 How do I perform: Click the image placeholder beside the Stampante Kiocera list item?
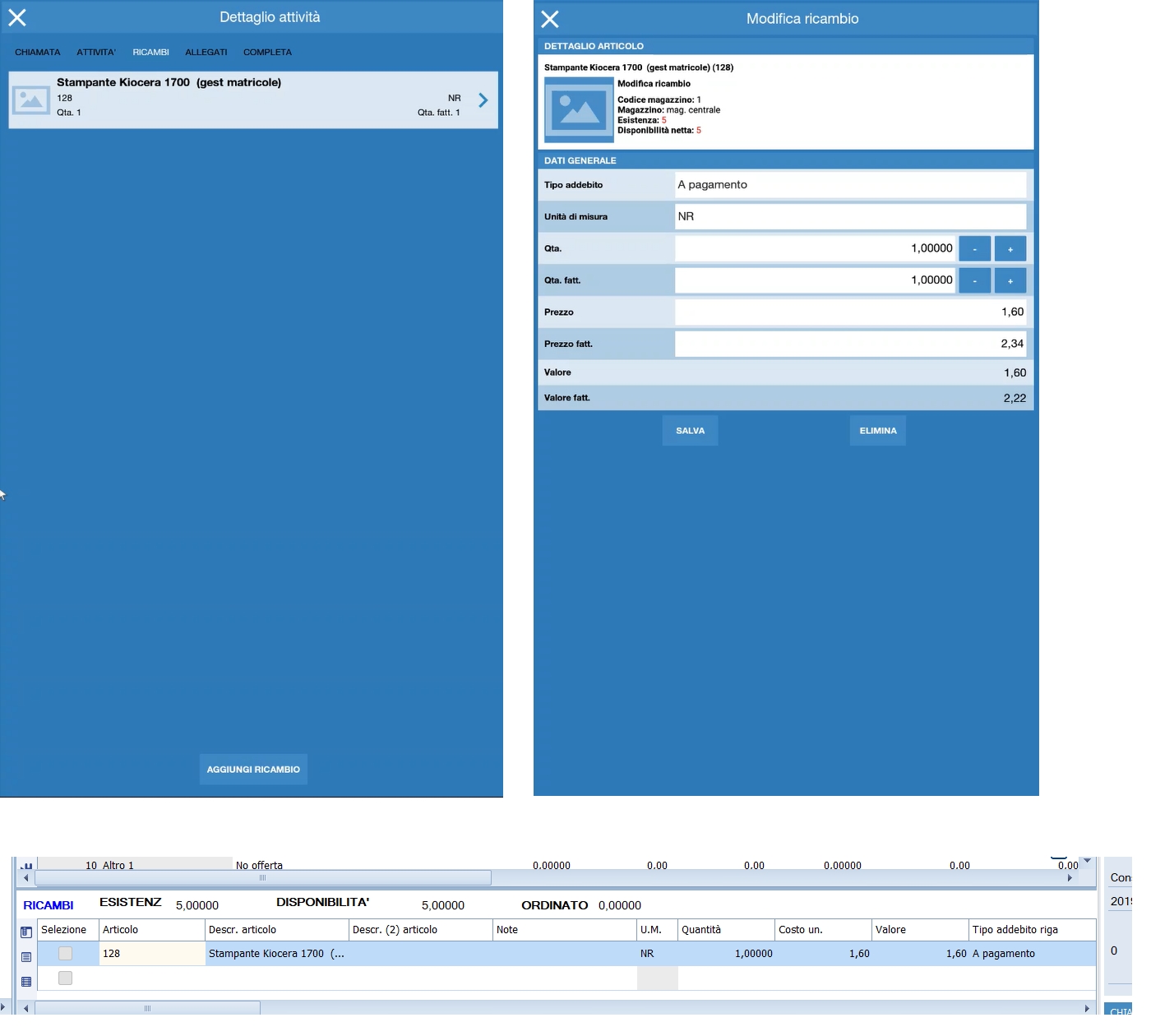[31, 100]
